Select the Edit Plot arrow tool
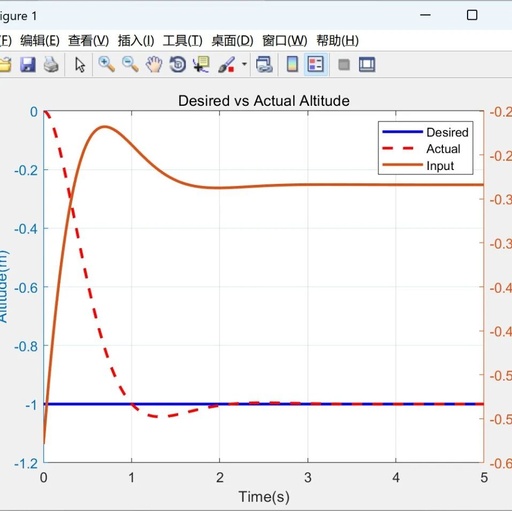 click(80, 65)
